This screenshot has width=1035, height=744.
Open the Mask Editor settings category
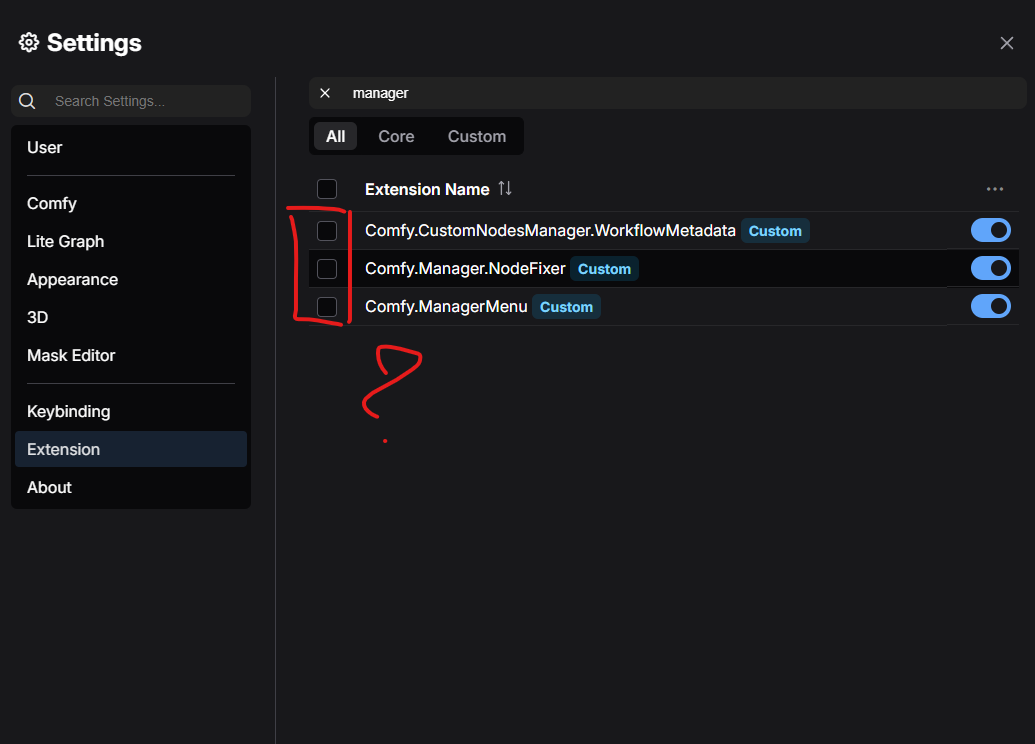click(131, 355)
